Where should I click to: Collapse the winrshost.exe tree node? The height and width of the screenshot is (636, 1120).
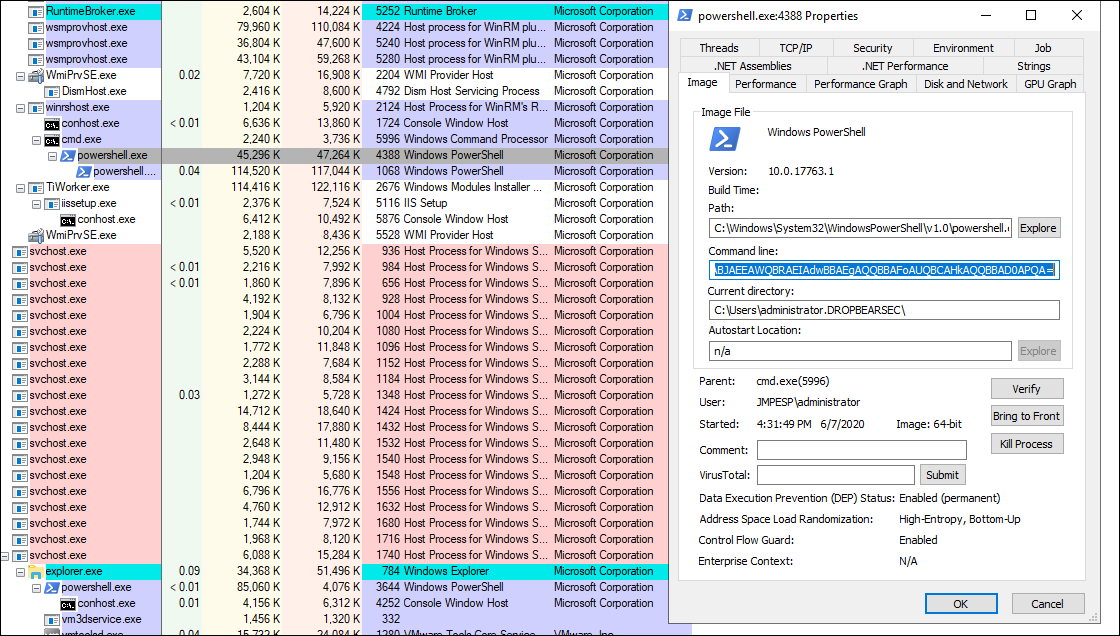pyautogui.click(x=21, y=108)
